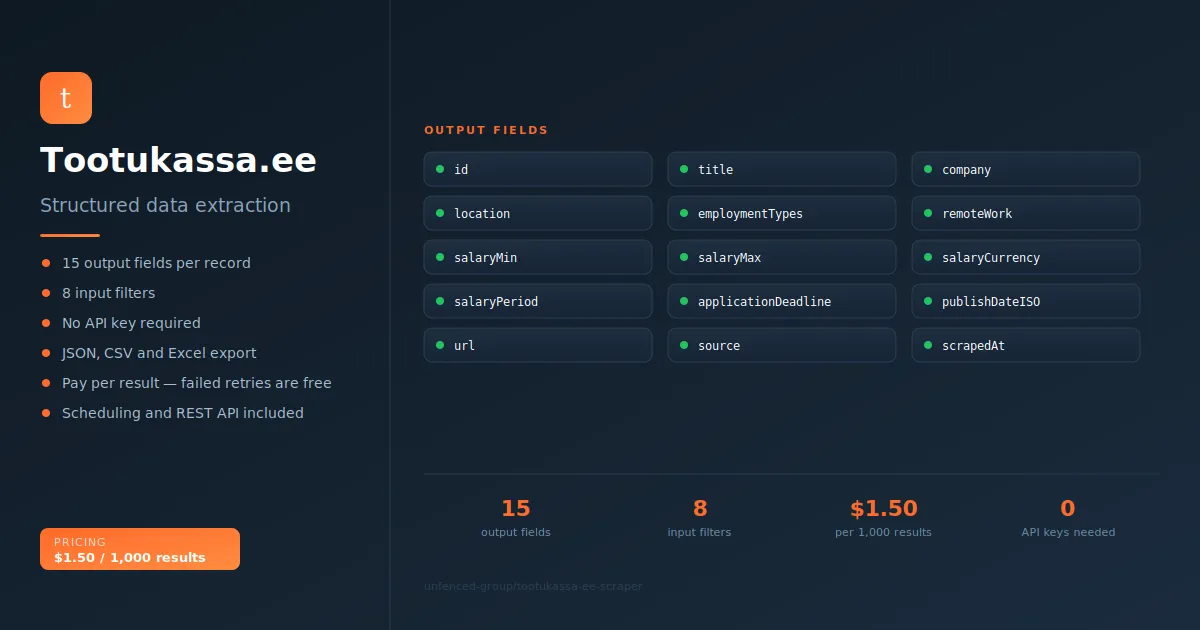Select the 'id' output field chip
The image size is (1200, 630).
click(x=538, y=170)
